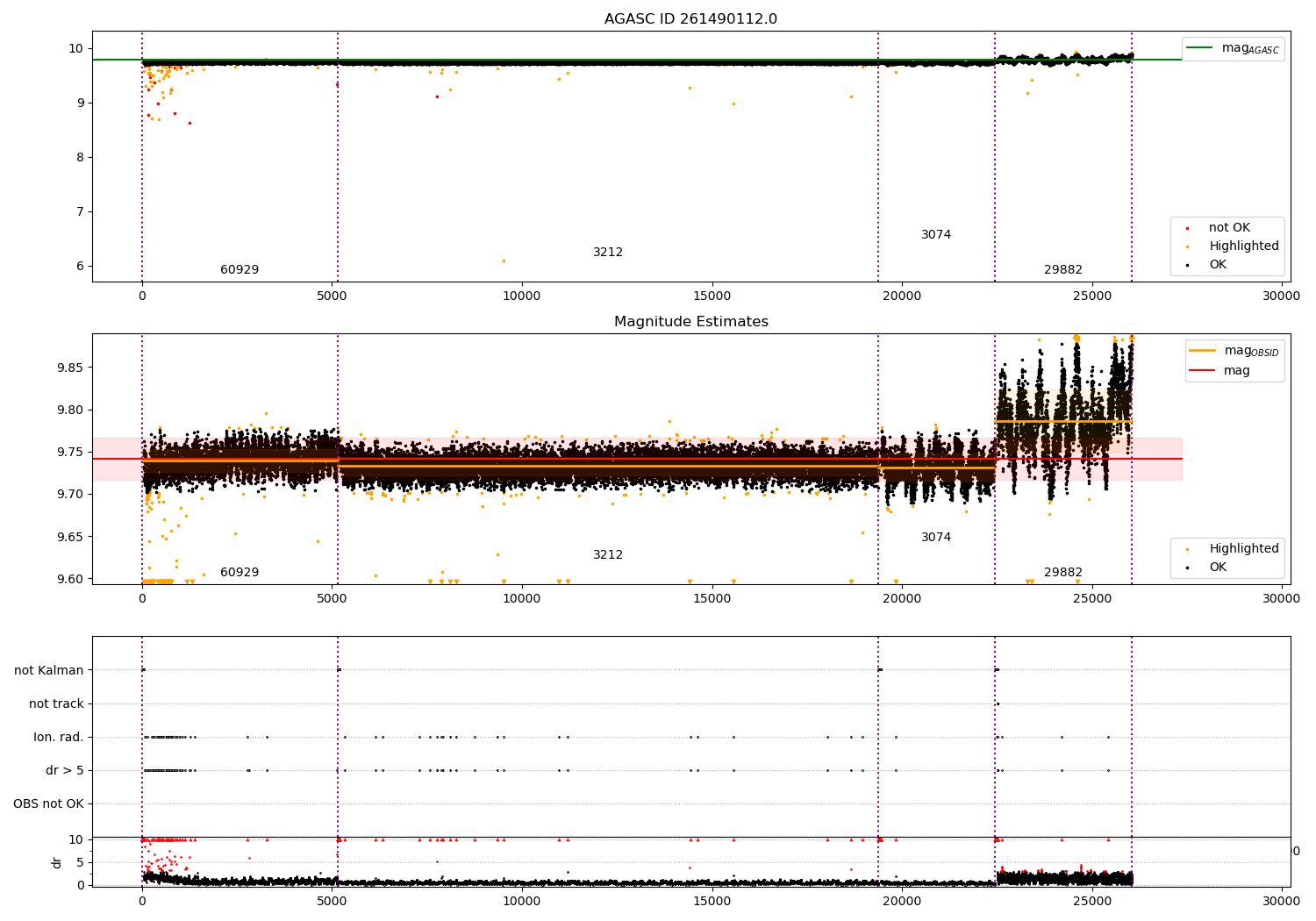
Task: Select 'Highlighted' in the top plot legend
Action: click(x=1244, y=246)
